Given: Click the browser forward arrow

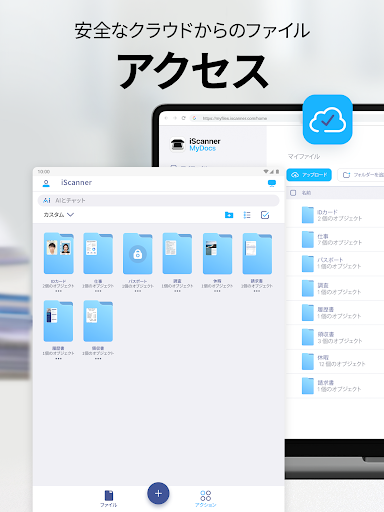Looking at the screenshot, I should tap(175, 118).
